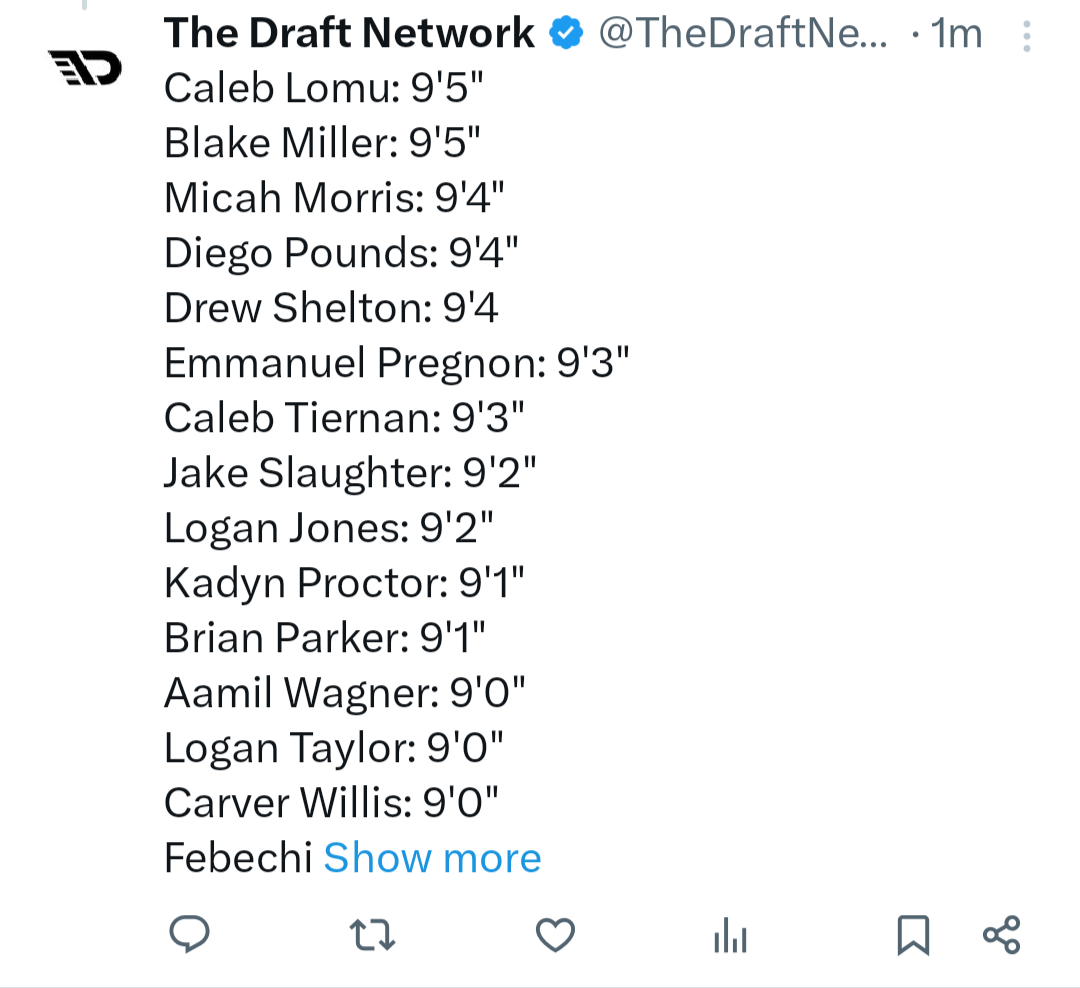Bookmark this tweet
This screenshot has height=988, width=1080.
[x=912, y=935]
